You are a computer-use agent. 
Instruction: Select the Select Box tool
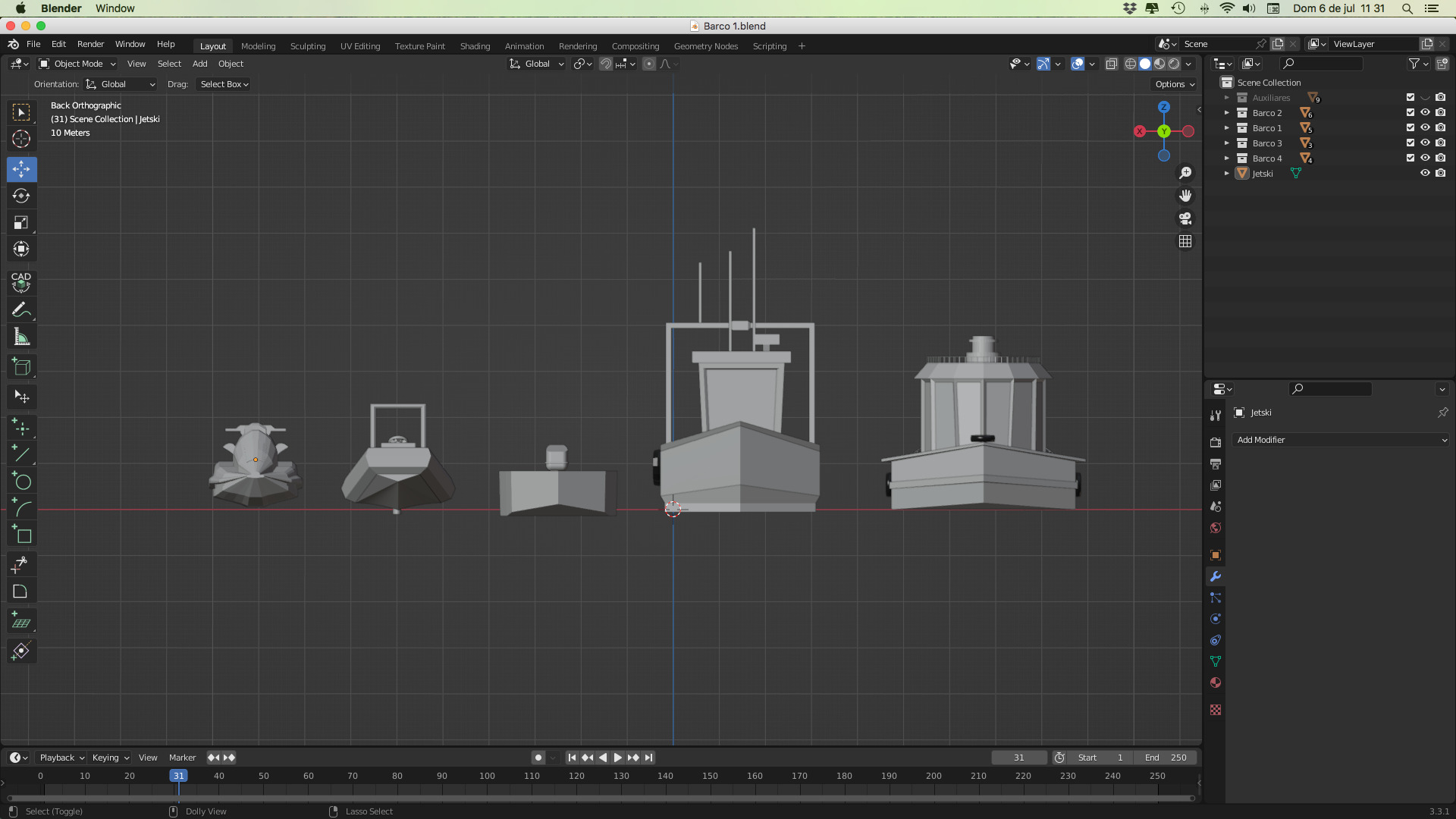point(21,112)
